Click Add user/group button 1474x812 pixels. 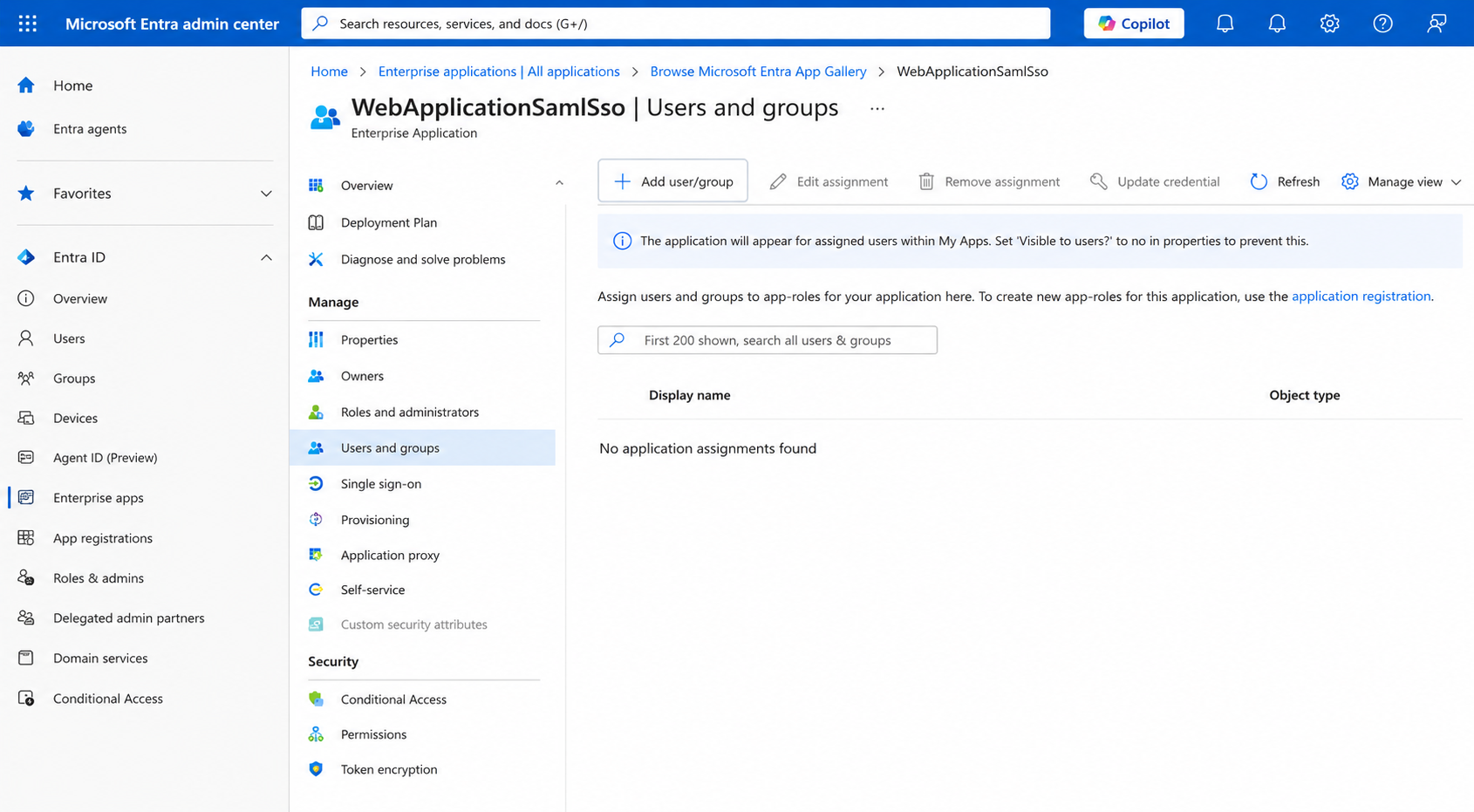pyautogui.click(x=672, y=181)
